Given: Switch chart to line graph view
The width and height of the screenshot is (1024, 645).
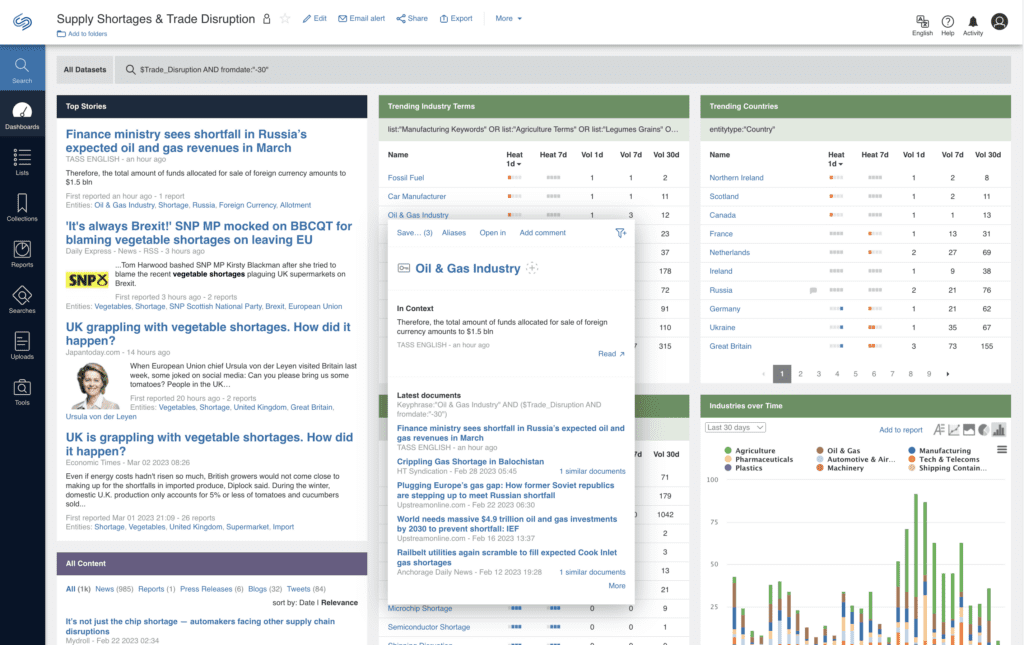Looking at the screenshot, I should tap(954, 430).
